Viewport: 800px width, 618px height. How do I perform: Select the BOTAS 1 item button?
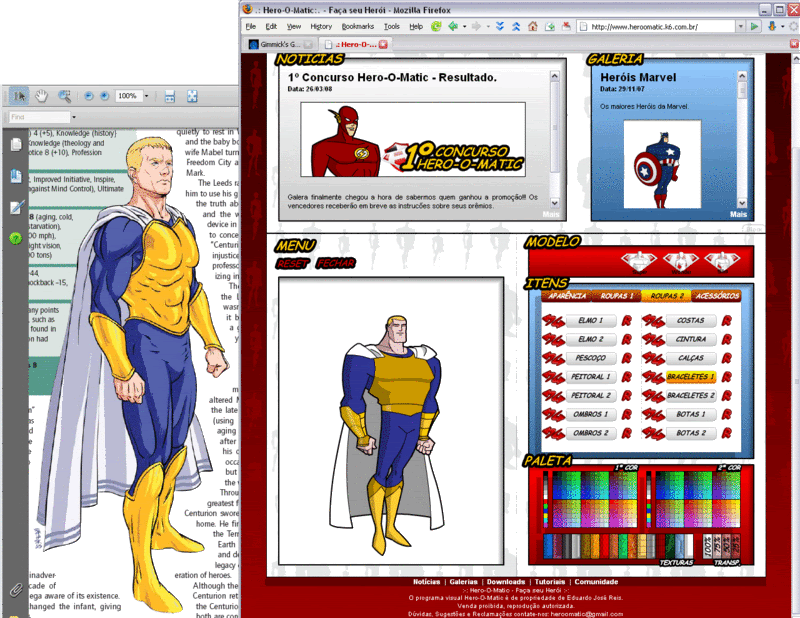click(691, 414)
